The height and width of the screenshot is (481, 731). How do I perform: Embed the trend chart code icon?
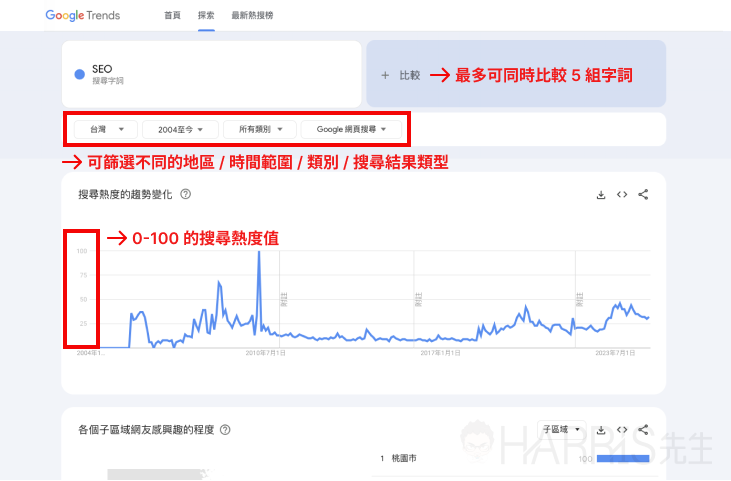point(622,194)
